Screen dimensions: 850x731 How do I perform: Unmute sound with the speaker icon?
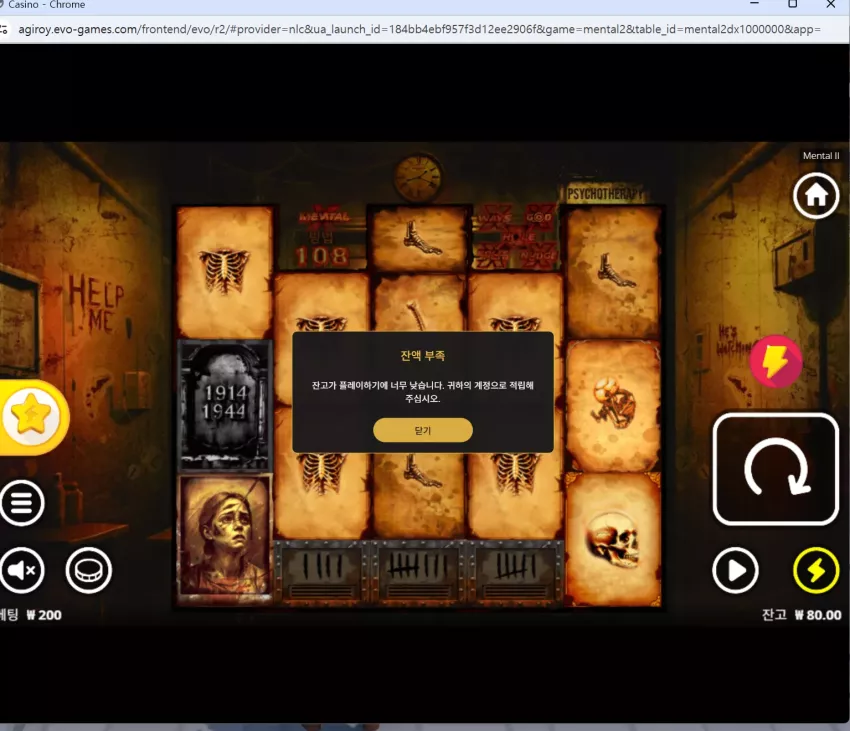coord(22,570)
